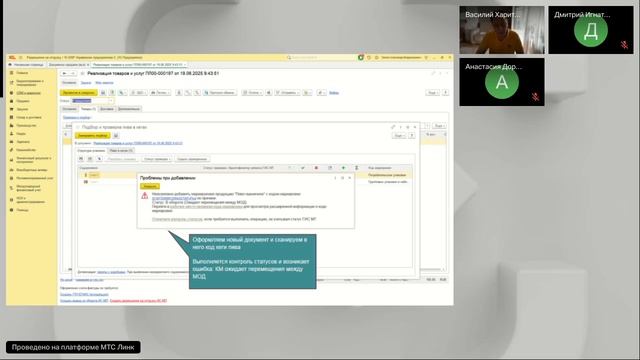640x360 pixels.
Task: Open НСИ и администрирование section in sidebar
Action: point(30,200)
